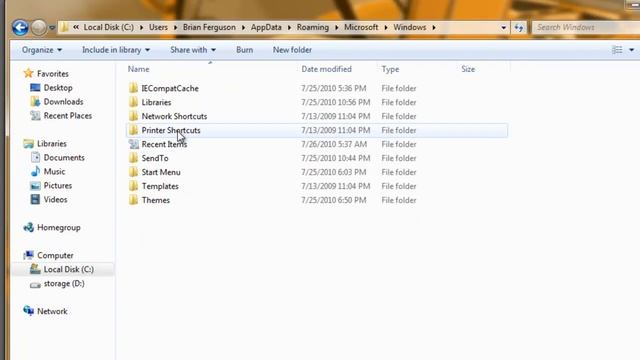Image resolution: width=640 pixels, height=360 pixels.
Task: Open the Share with menu
Action: pos(193,50)
